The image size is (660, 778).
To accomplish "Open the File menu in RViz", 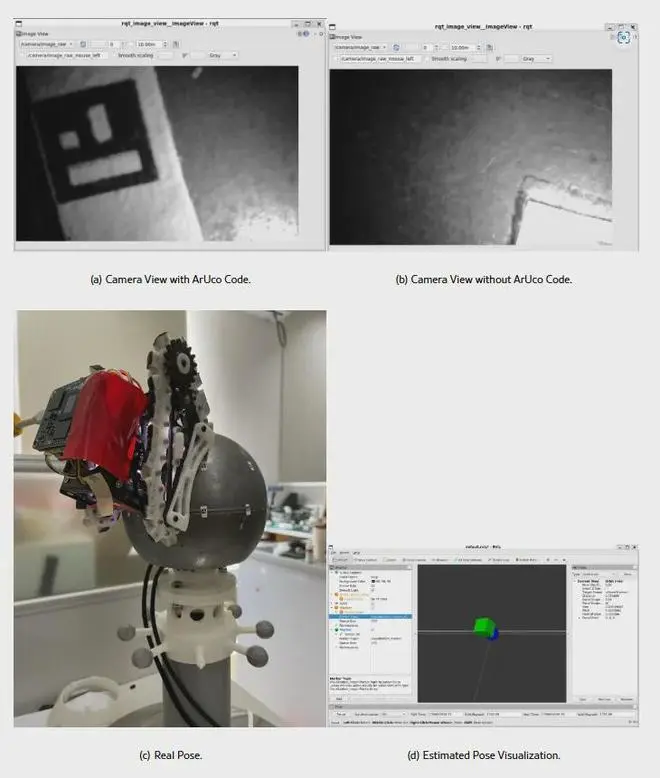I will point(333,553).
